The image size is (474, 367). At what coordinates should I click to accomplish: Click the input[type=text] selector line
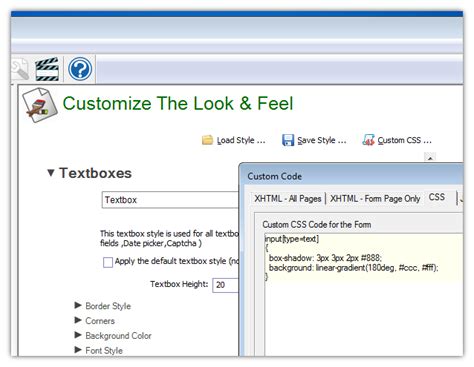pyautogui.click(x=292, y=239)
